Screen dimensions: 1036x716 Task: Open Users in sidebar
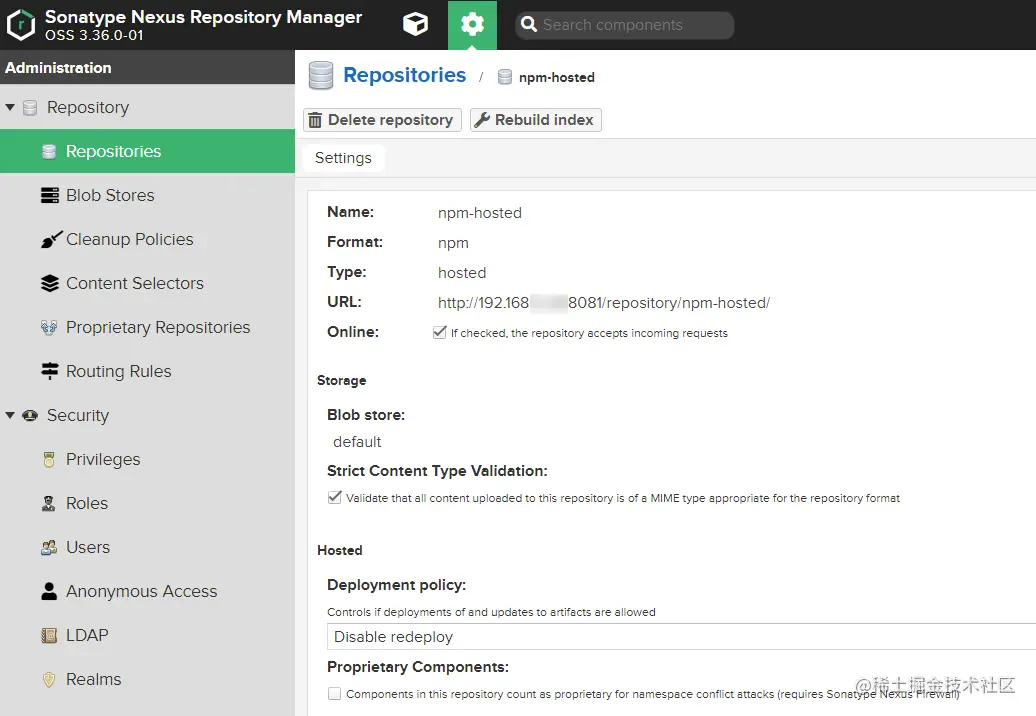point(147,548)
